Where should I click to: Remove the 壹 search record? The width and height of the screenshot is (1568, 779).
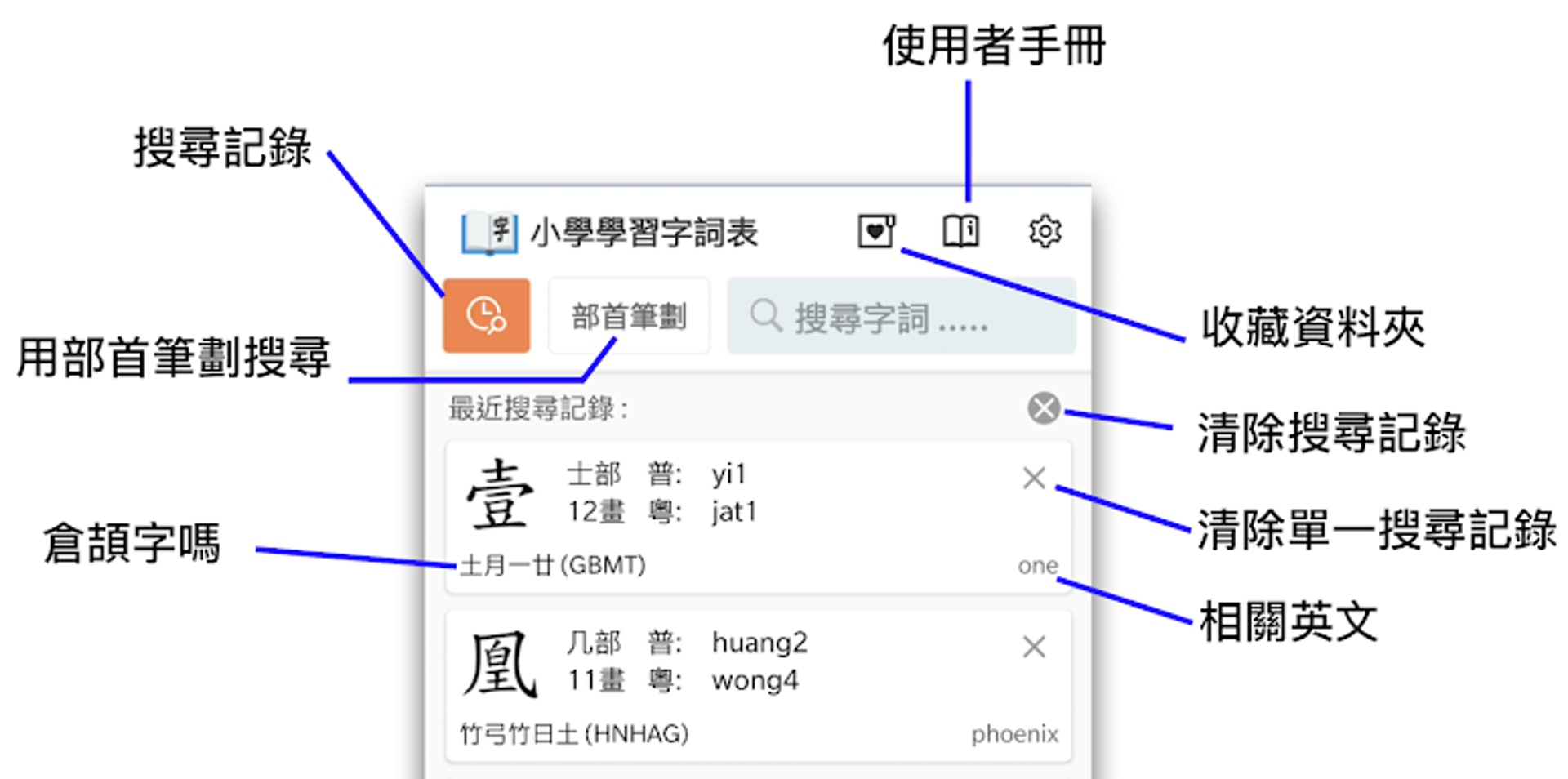(x=1034, y=478)
